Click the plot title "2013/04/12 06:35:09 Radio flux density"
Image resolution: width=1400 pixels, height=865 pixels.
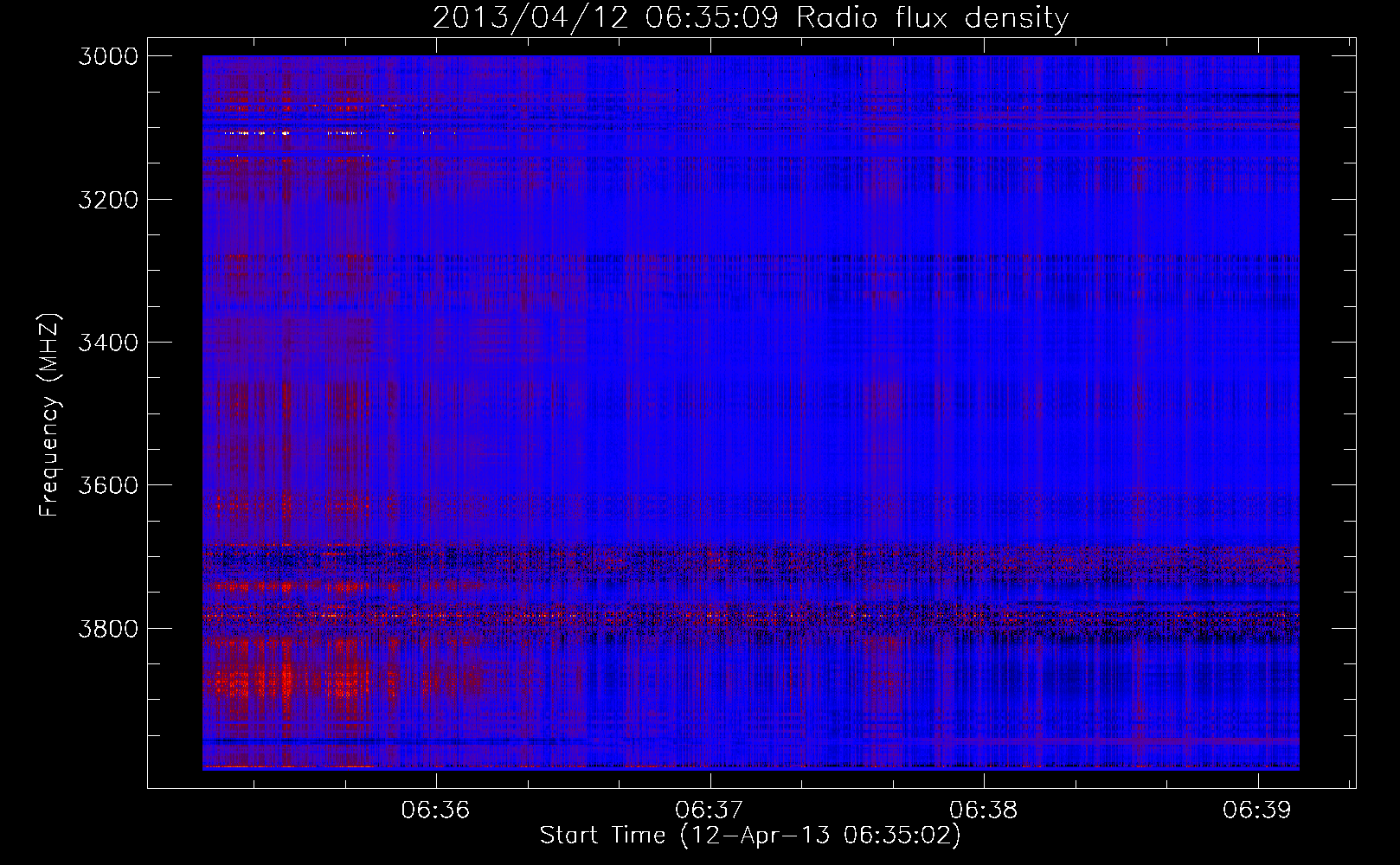(750, 17)
